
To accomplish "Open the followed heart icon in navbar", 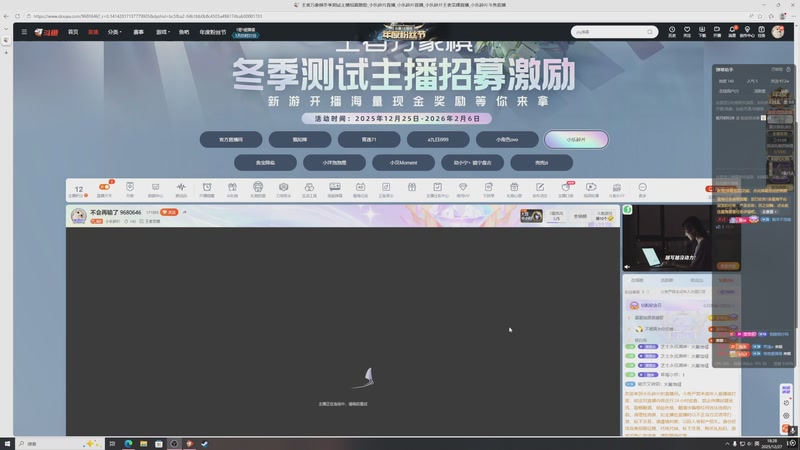I will 687,32.
